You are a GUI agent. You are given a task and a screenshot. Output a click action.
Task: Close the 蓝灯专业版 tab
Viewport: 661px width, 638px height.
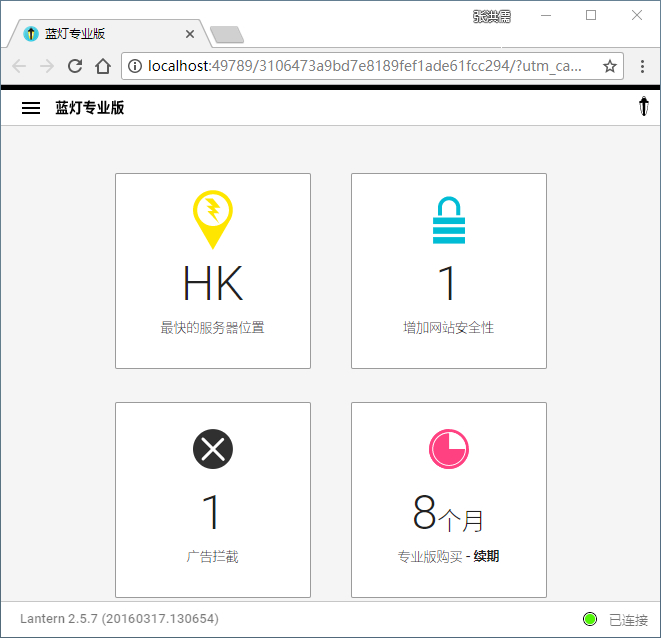[x=190, y=34]
